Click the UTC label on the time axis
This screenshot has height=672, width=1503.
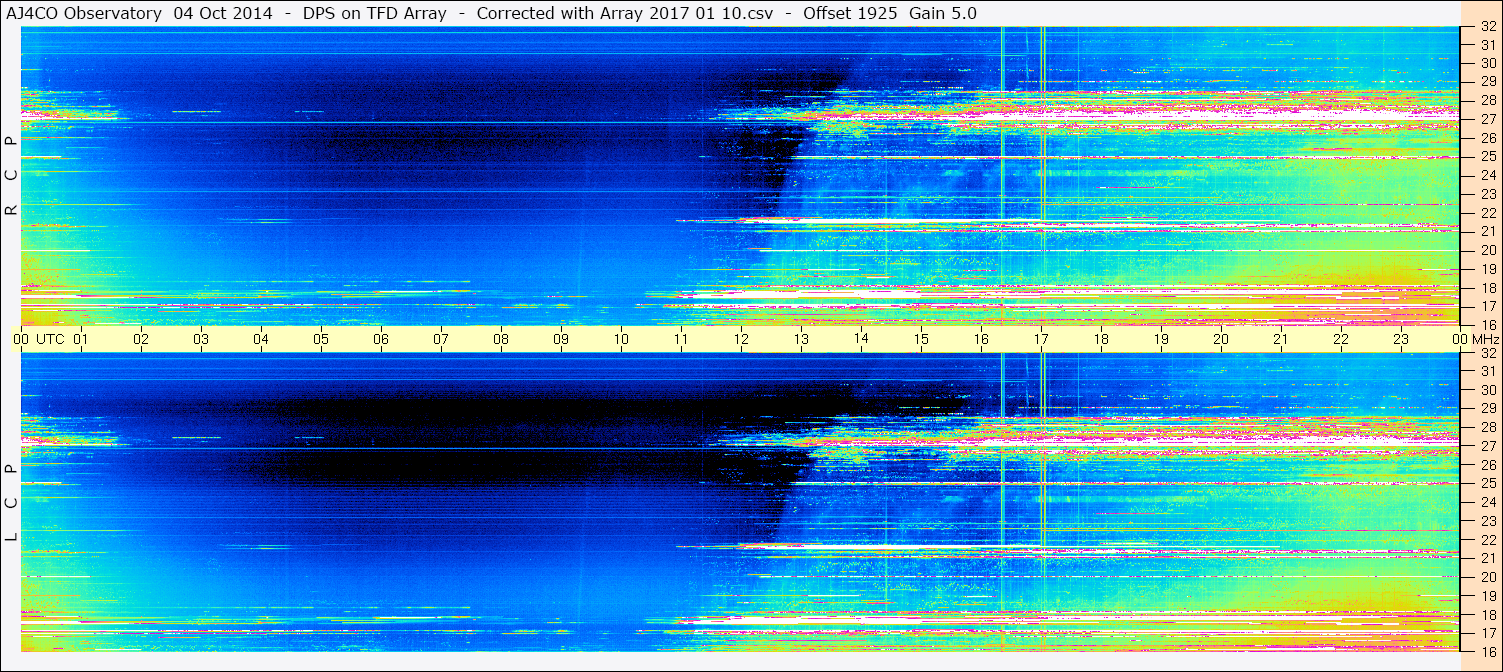[x=50, y=339]
